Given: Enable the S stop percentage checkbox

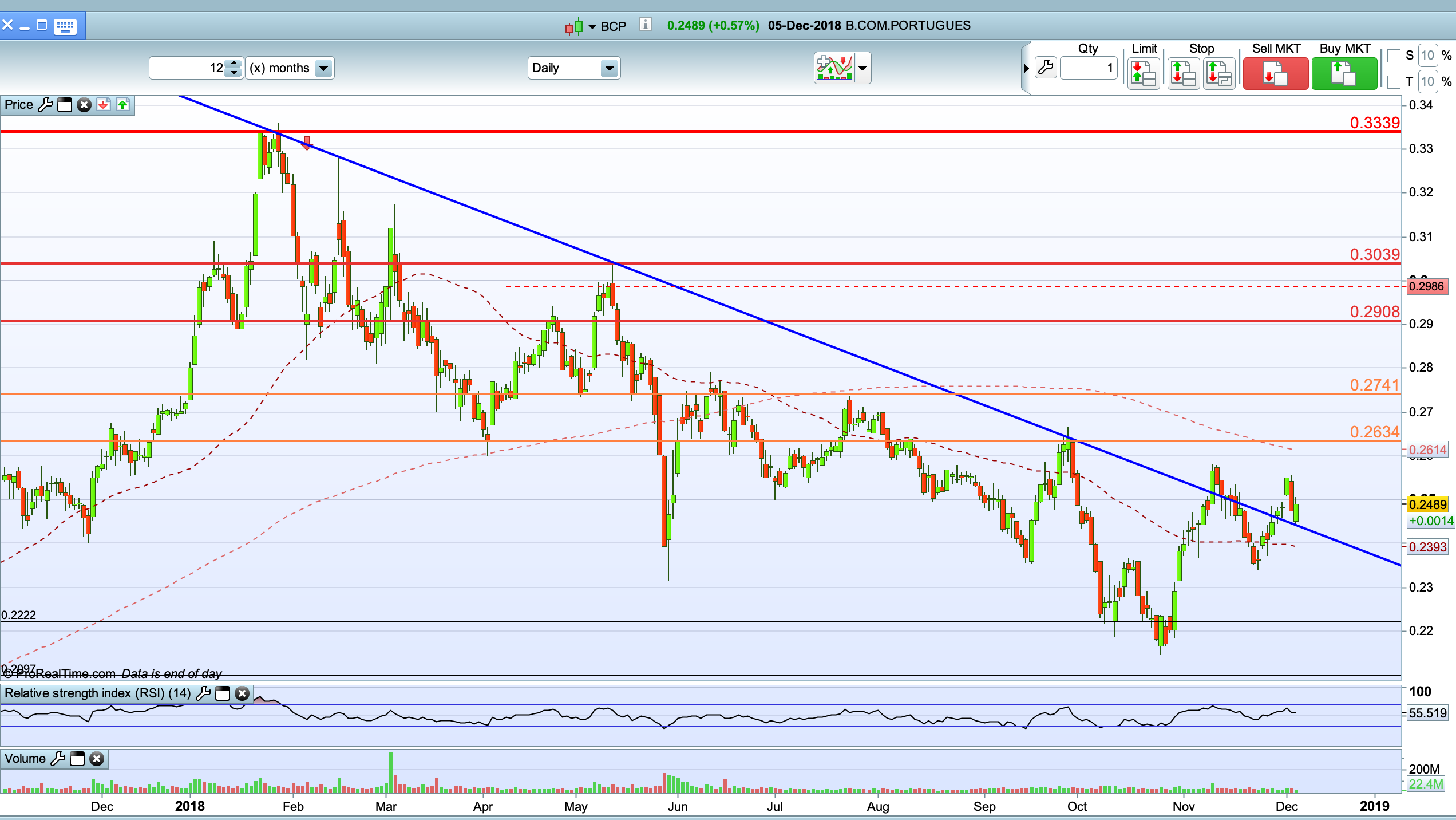Looking at the screenshot, I should (x=1394, y=56).
